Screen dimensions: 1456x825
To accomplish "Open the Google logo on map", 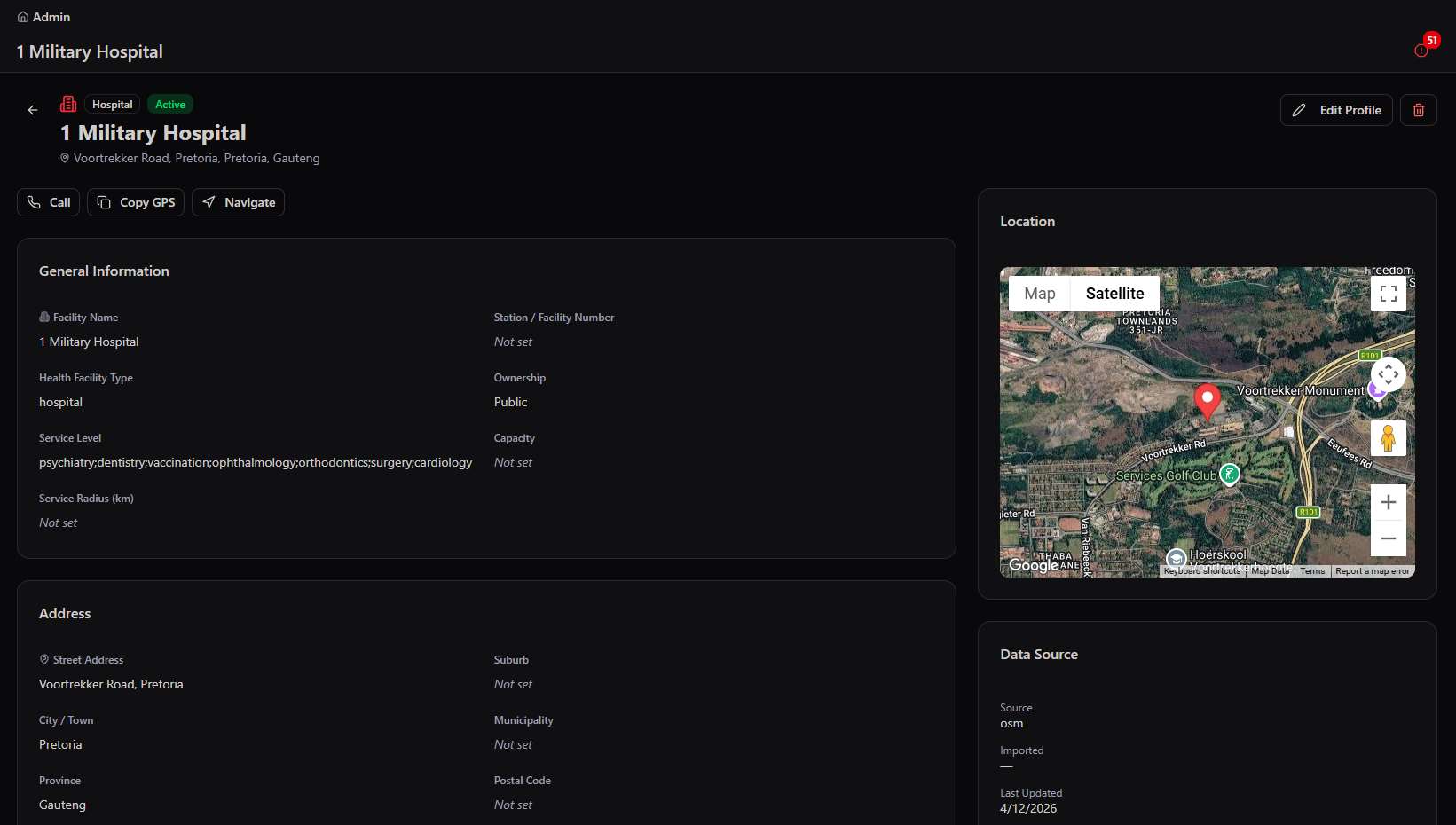I will [1034, 565].
